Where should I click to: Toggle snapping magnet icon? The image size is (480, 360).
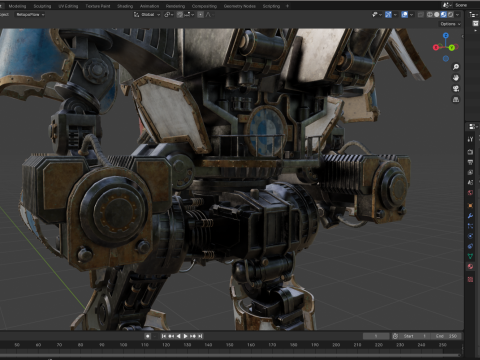[x=180, y=15]
